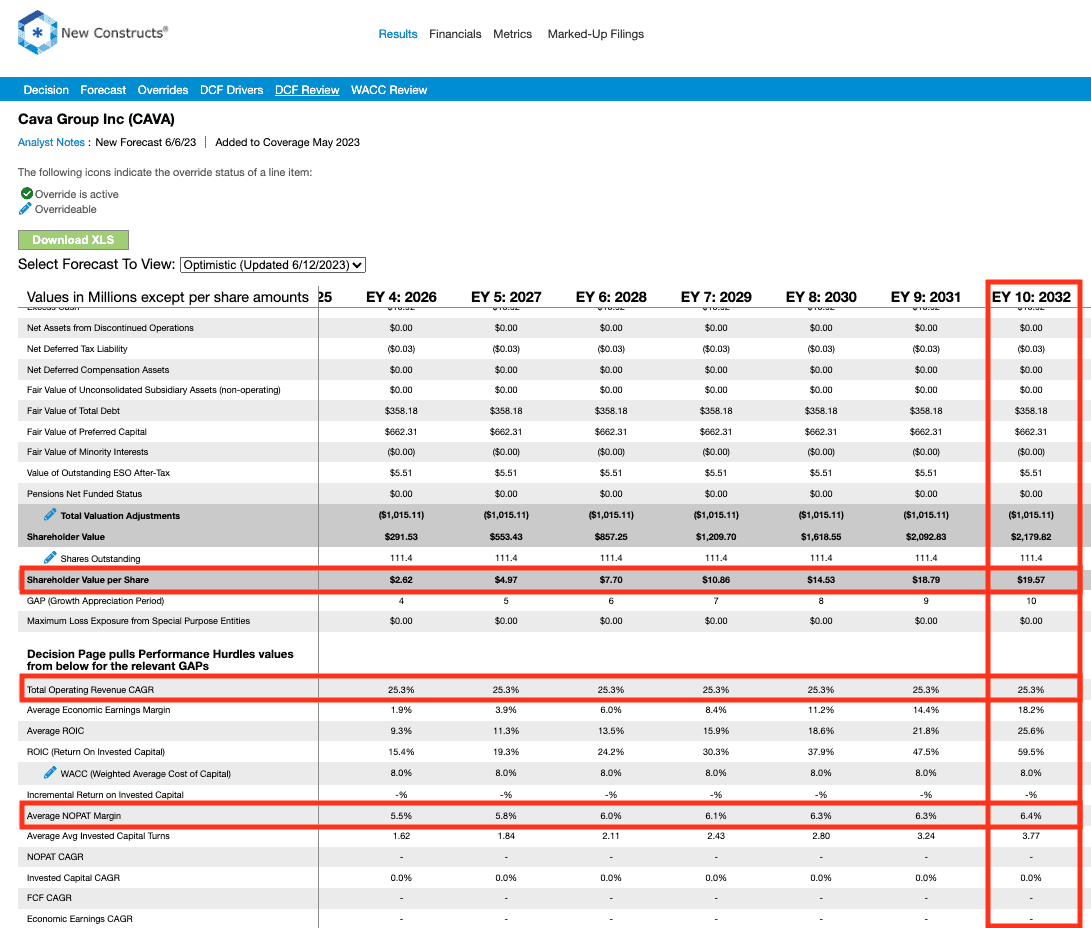
Task: Open the Marked-Up Filings tab
Action: pos(596,34)
